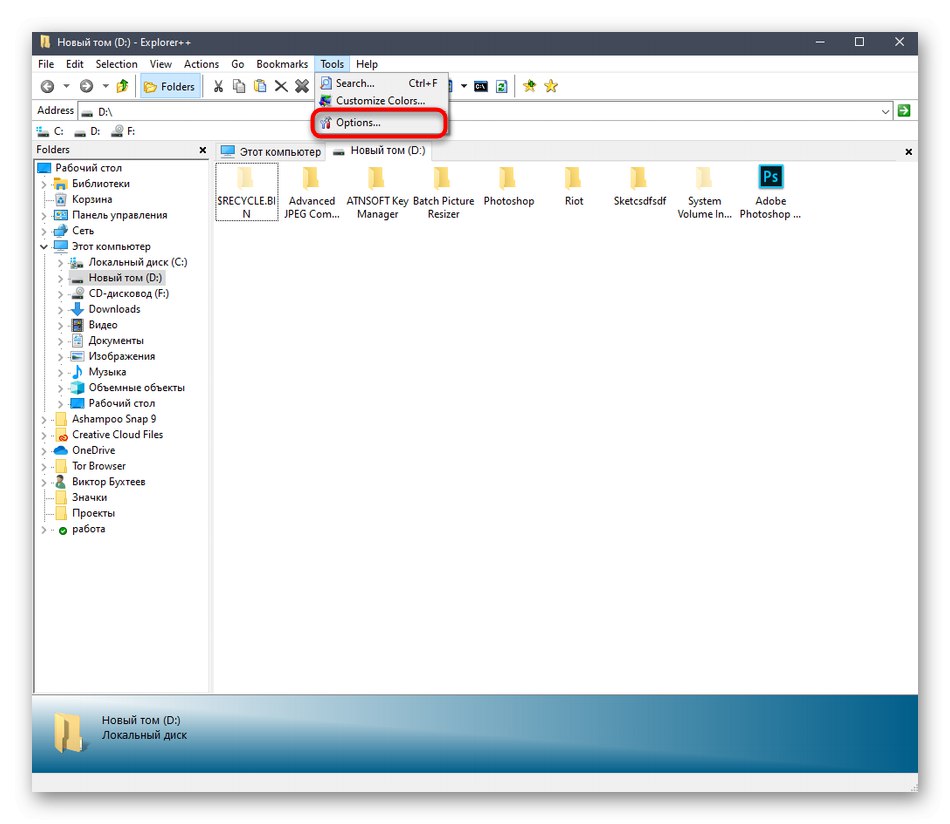Click the thin X Delete icon

tap(281, 87)
